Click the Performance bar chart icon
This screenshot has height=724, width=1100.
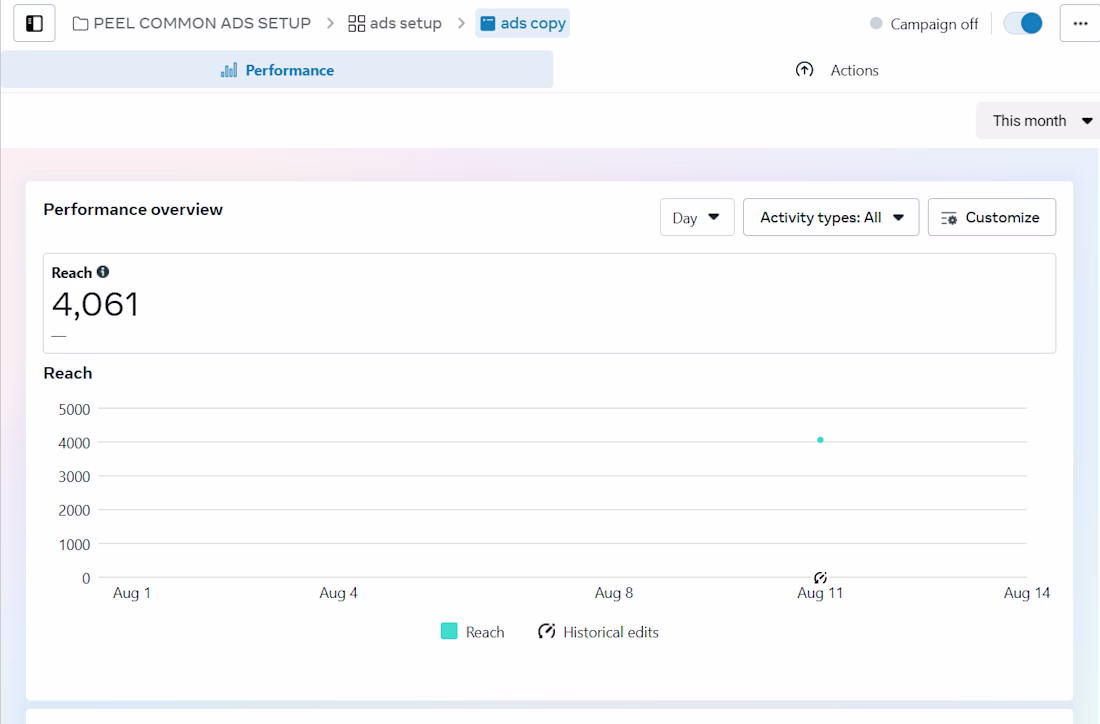coord(229,70)
